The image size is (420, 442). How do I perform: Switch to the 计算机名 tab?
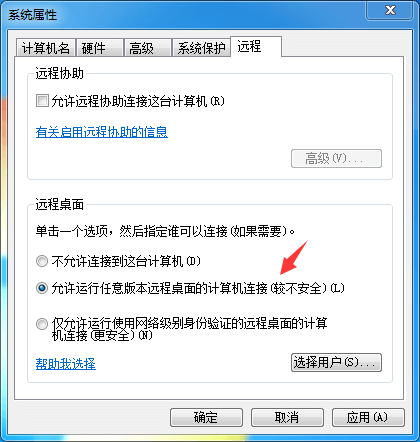point(46,48)
